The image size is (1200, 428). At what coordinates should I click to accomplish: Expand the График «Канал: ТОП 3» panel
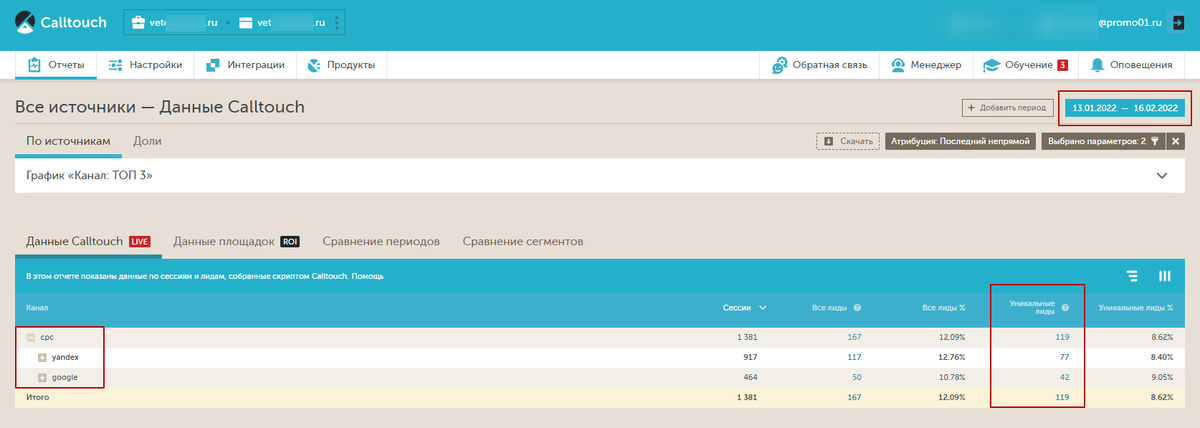pyautogui.click(x=1162, y=175)
